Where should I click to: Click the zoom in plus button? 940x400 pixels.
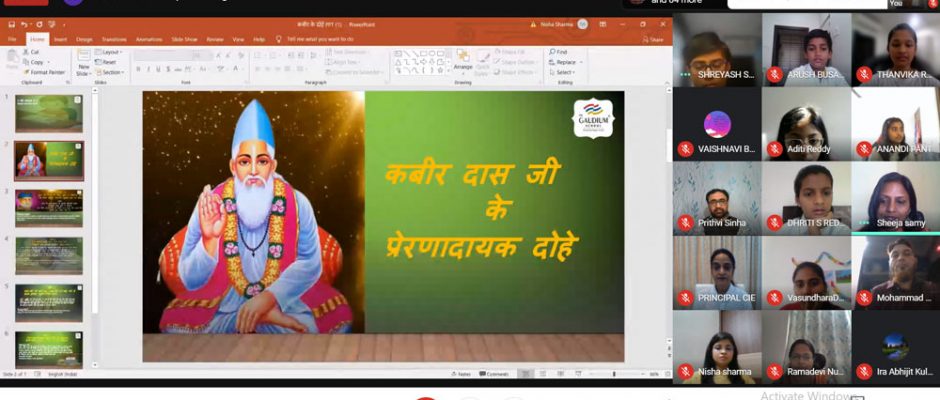[642, 374]
